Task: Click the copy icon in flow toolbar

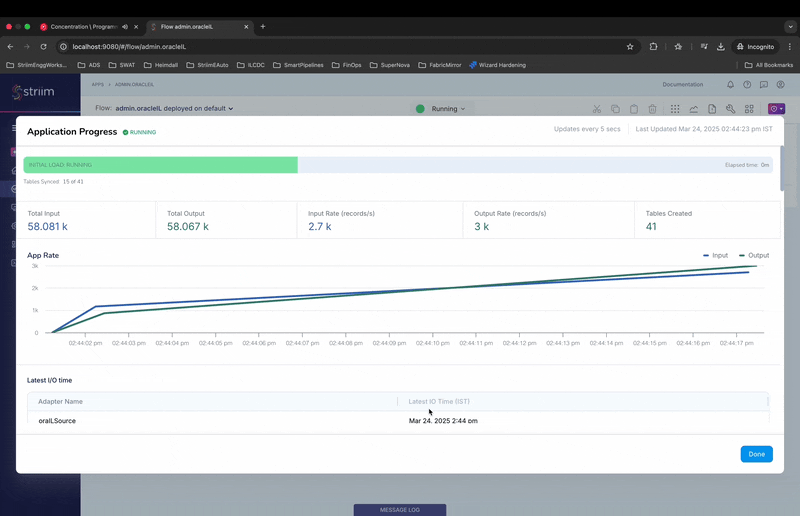Action: [615, 109]
